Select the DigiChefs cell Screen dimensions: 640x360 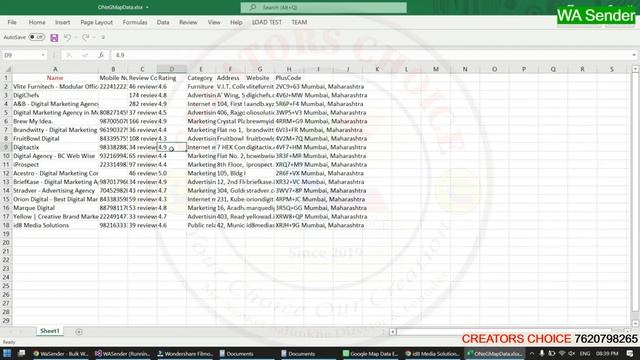[x=55, y=95]
